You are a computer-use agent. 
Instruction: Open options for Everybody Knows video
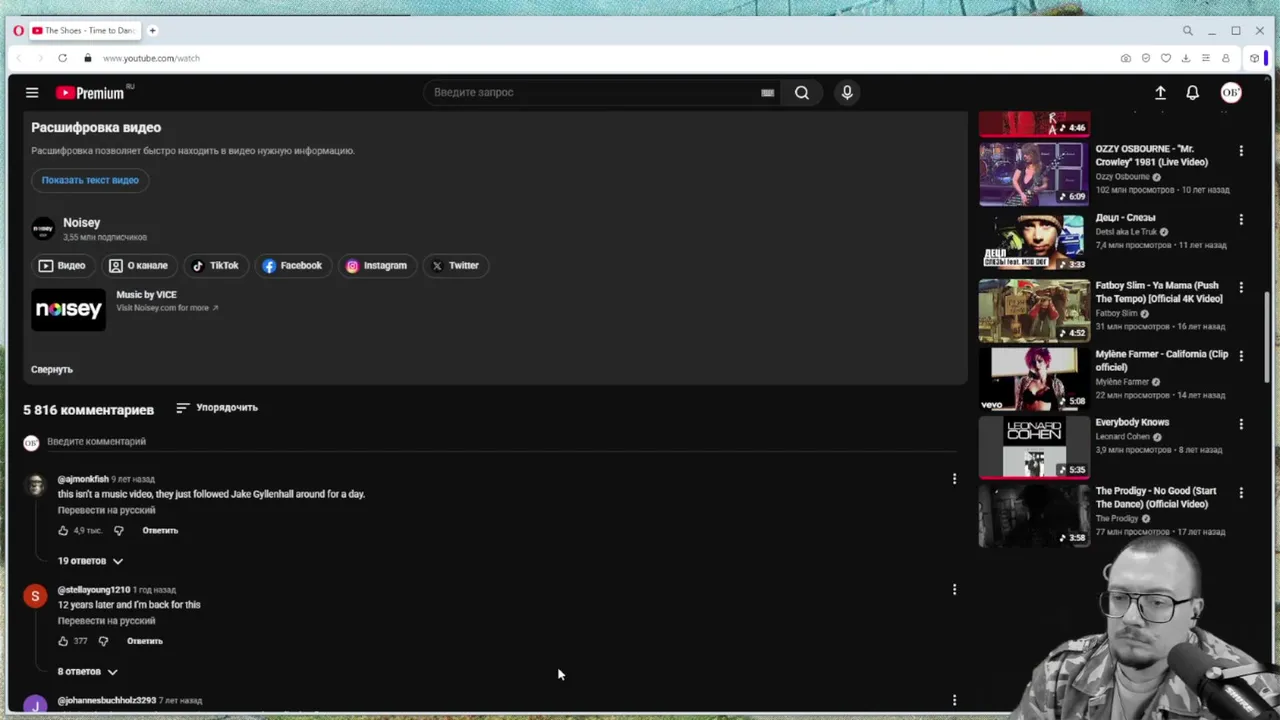coord(1241,424)
